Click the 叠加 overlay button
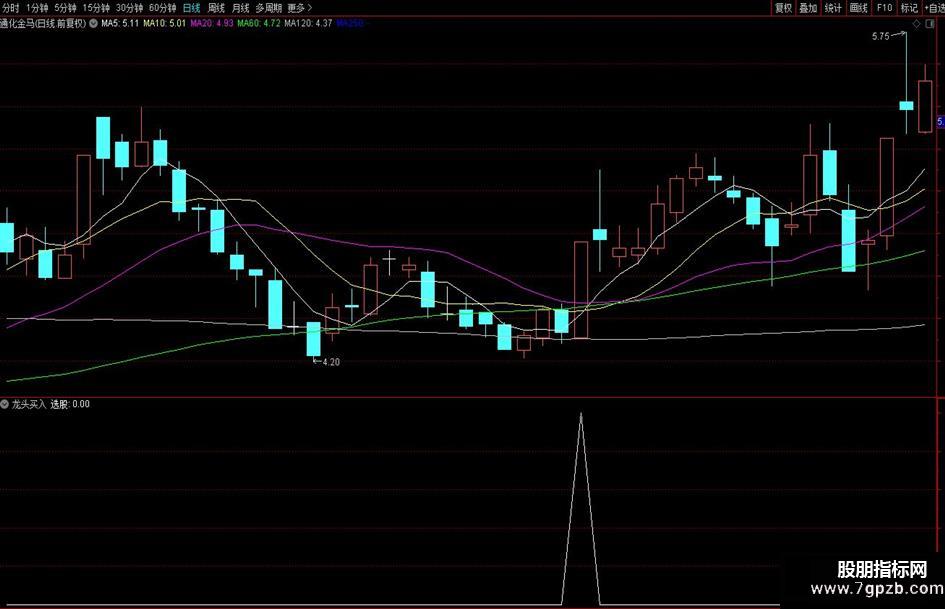Screen dimensions: 945x609 coord(808,8)
